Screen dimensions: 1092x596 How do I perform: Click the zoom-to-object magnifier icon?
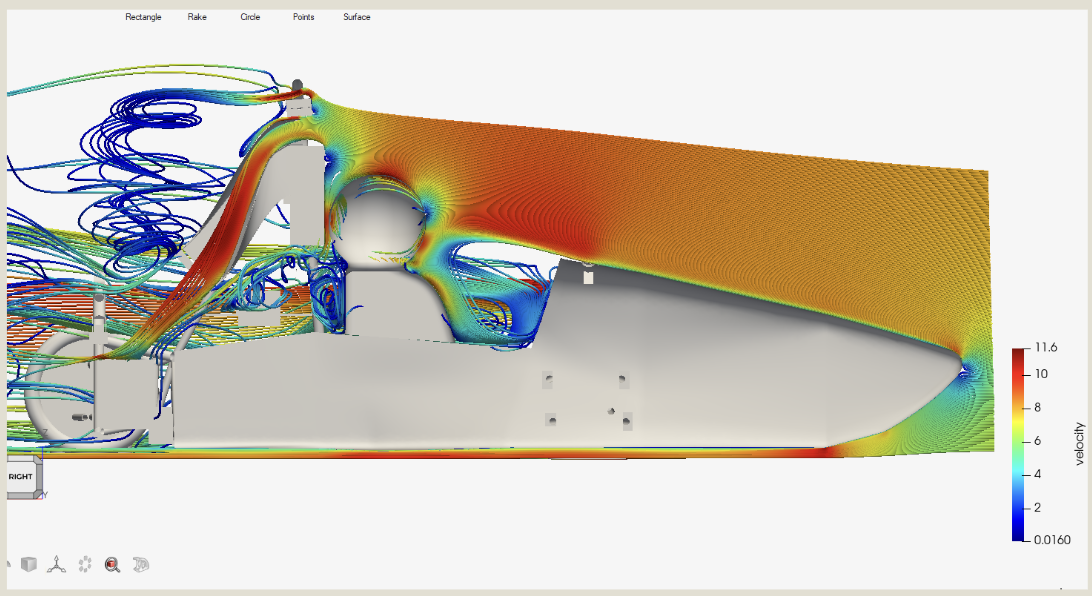(112, 565)
